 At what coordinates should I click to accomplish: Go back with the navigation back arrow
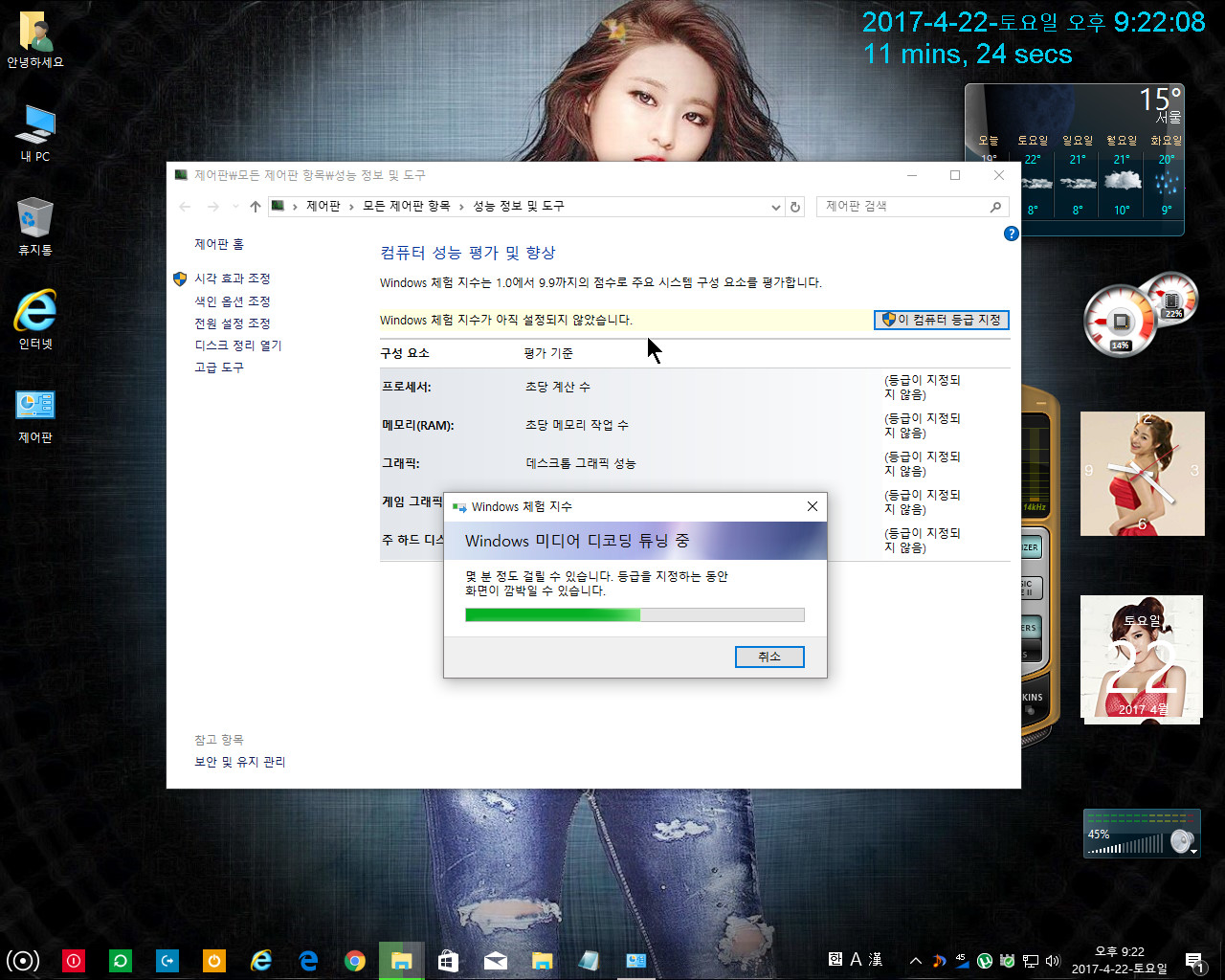(186, 207)
